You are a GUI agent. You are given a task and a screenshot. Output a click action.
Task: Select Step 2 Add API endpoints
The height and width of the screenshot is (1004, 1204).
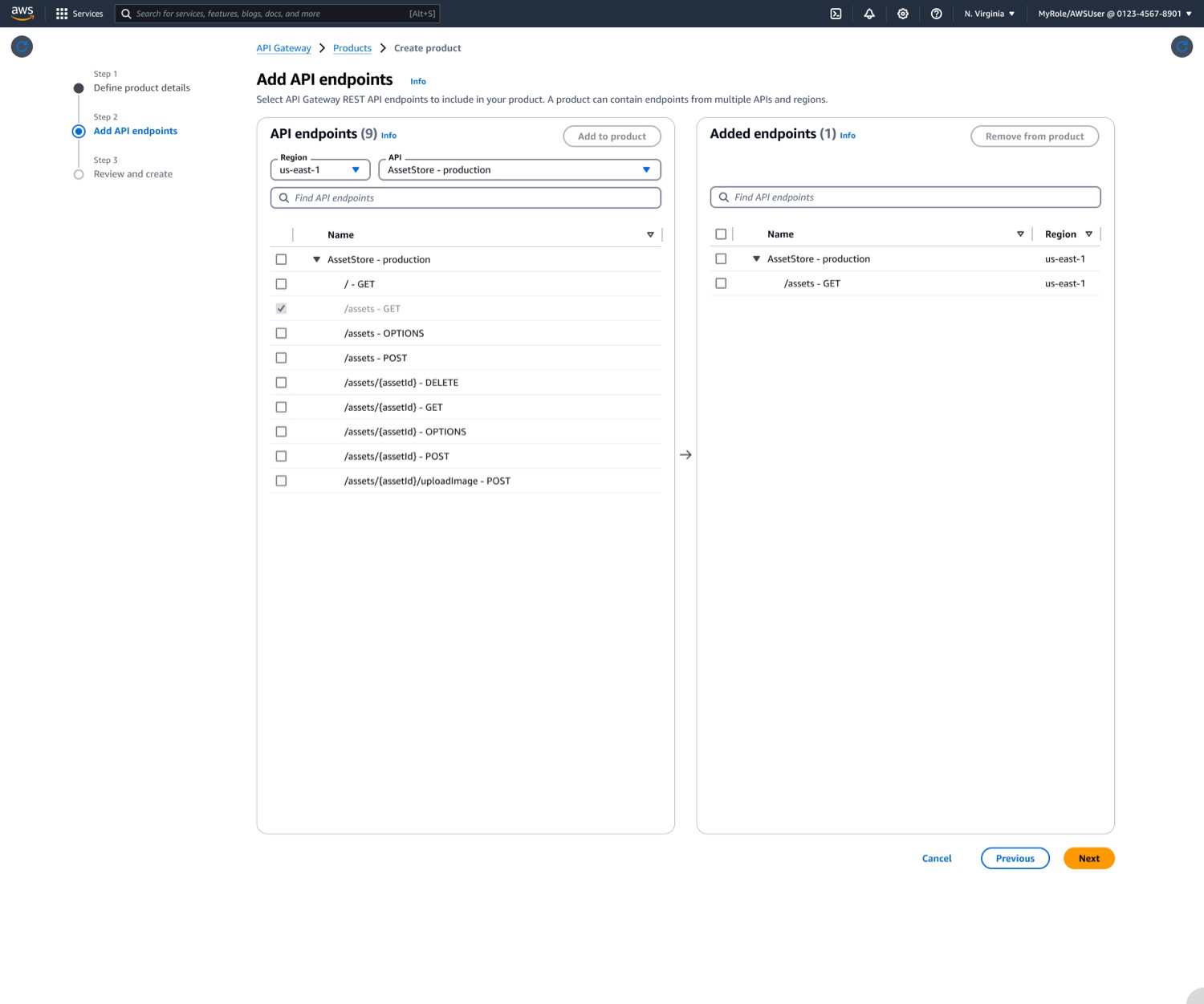(x=135, y=131)
